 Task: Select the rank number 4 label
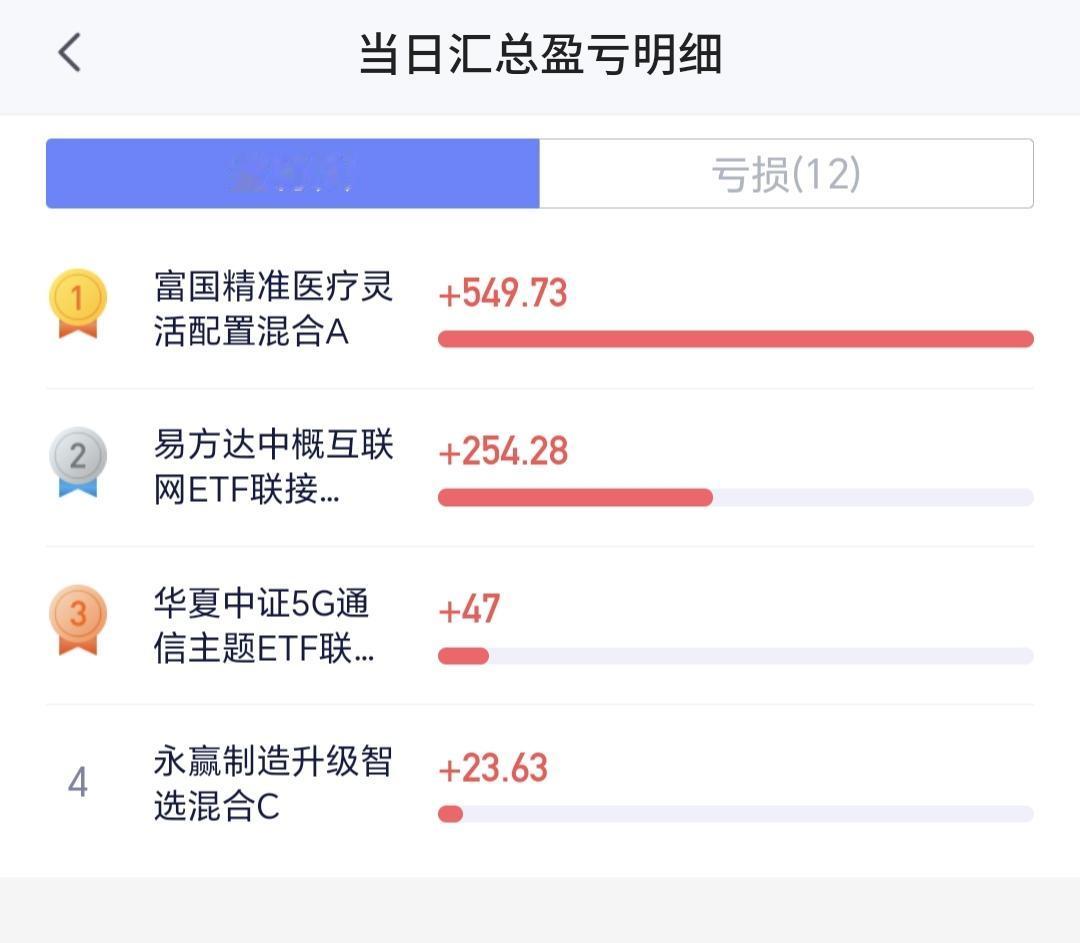(78, 782)
